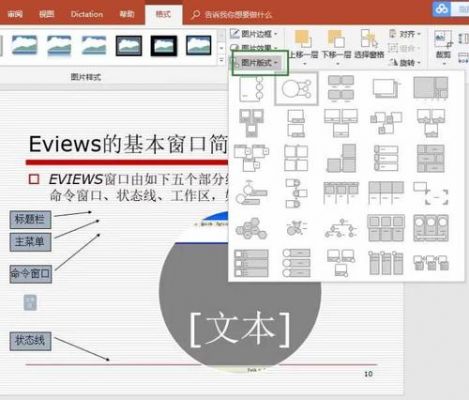The width and height of the screenshot is (469, 400).
Task: Apply the dark gray frame picture style
Action: tap(129, 45)
